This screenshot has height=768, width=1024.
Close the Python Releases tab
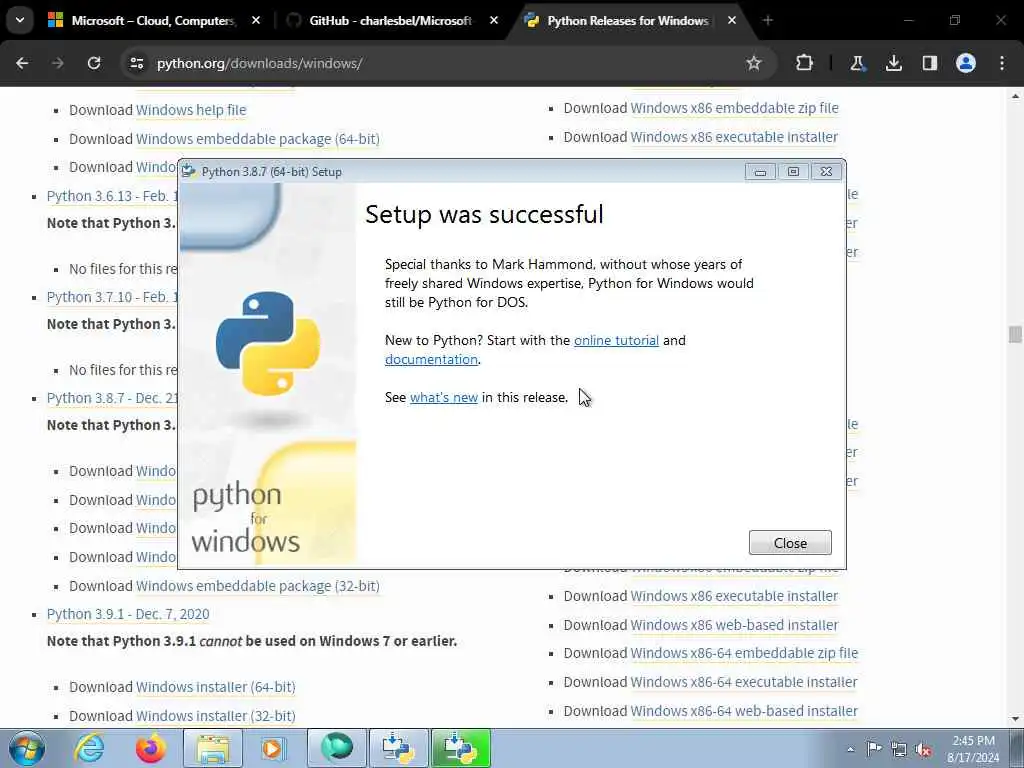731,21
